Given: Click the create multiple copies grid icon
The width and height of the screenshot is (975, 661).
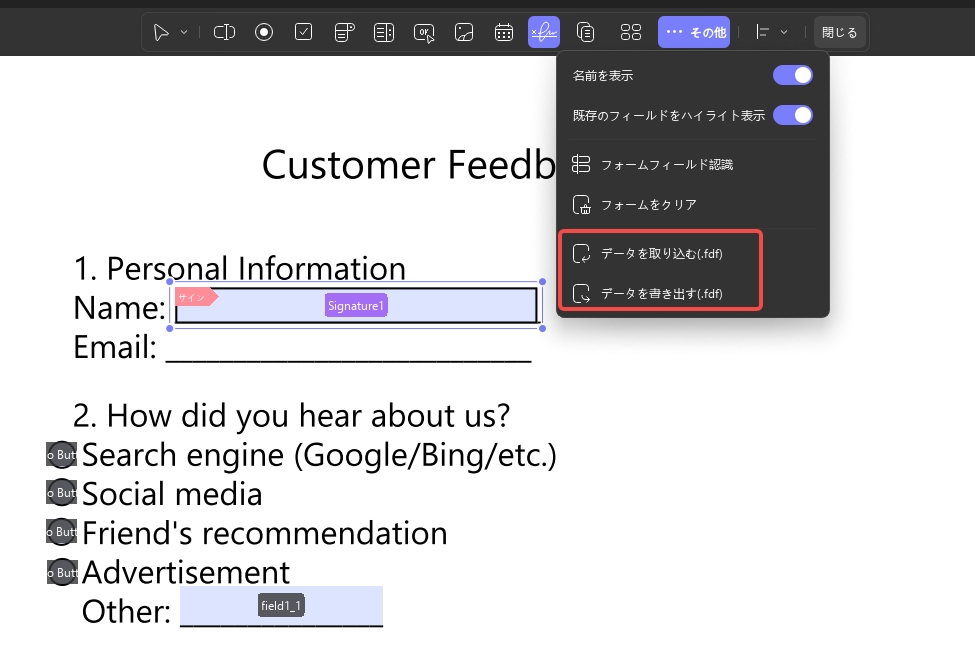Looking at the screenshot, I should tap(631, 32).
